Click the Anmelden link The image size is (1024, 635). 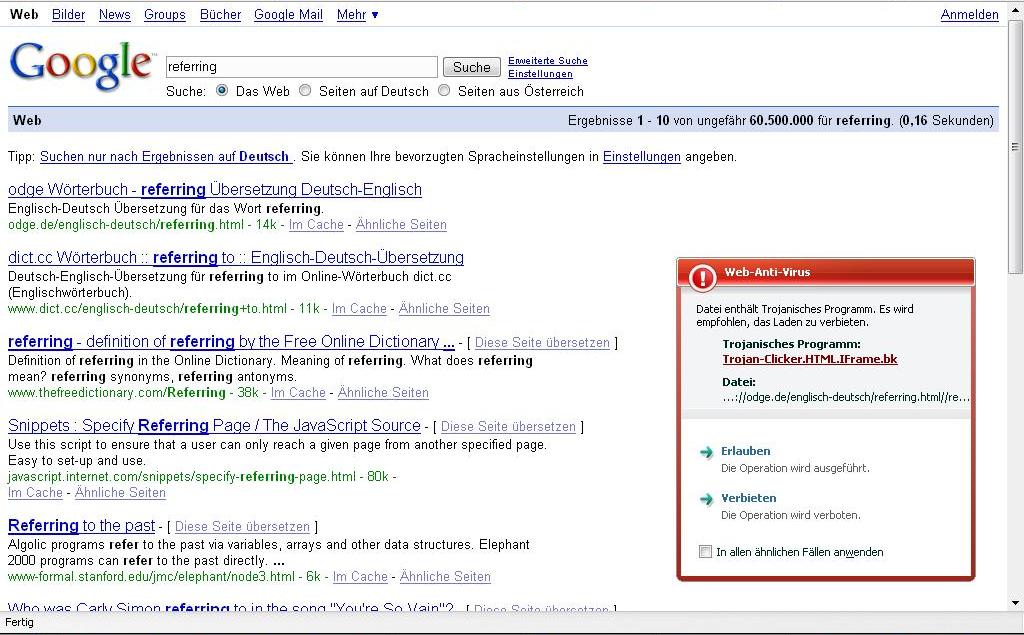click(969, 14)
